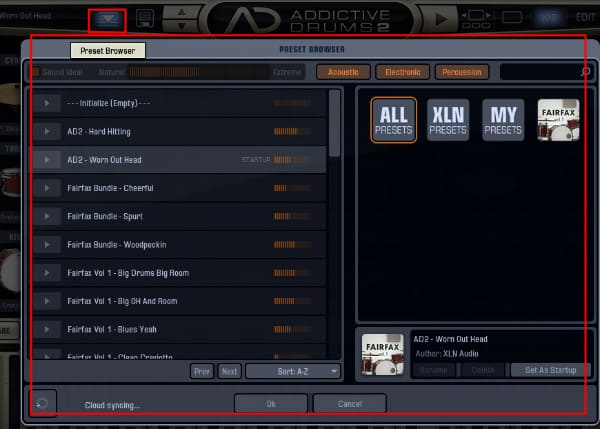
Task: Select the Initialize (Empty) preset row
Action: tap(179, 103)
